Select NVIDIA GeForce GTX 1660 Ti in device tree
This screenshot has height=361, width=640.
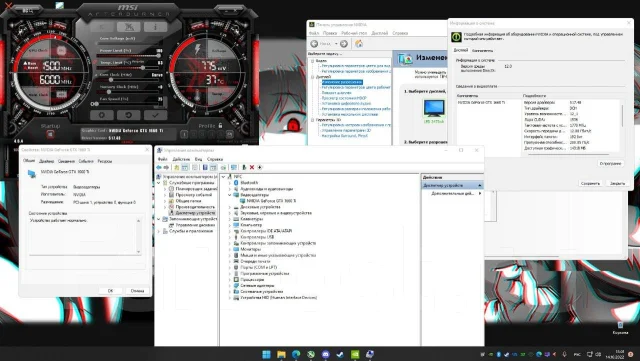coord(271,201)
